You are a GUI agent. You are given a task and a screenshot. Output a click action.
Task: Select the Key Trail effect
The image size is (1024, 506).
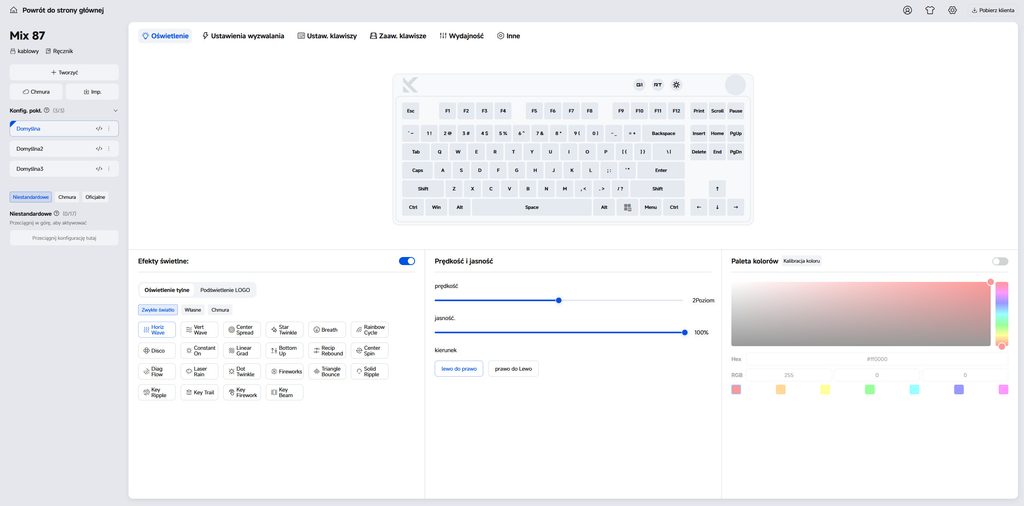(x=199, y=392)
